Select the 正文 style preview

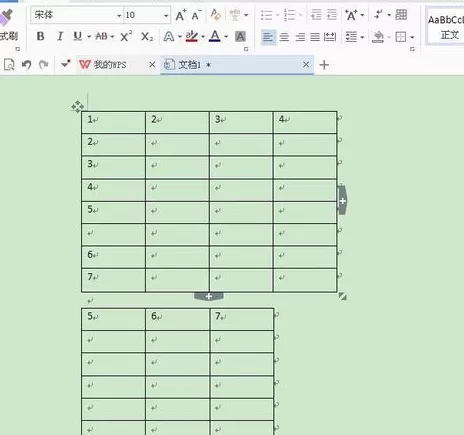pos(446,27)
